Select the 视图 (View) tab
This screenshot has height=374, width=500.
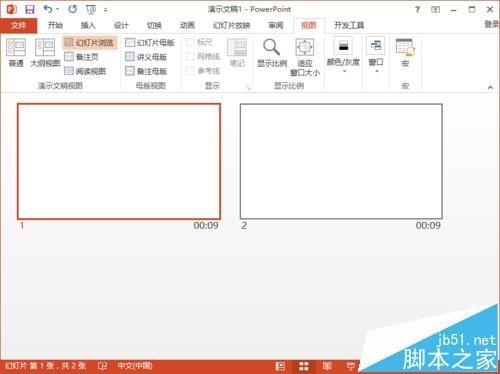click(309, 25)
